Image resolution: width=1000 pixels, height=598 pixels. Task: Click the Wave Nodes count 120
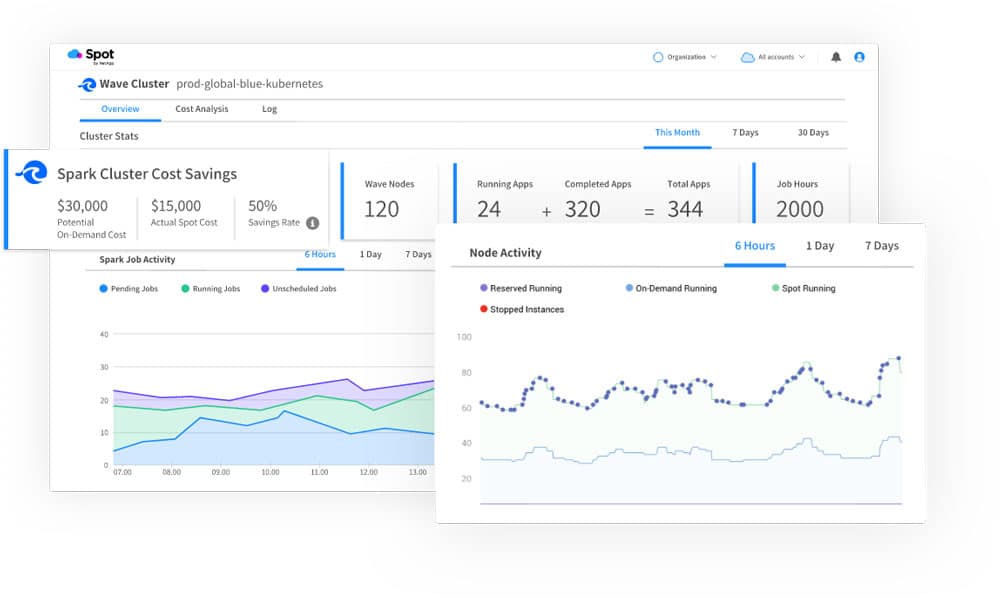[381, 209]
